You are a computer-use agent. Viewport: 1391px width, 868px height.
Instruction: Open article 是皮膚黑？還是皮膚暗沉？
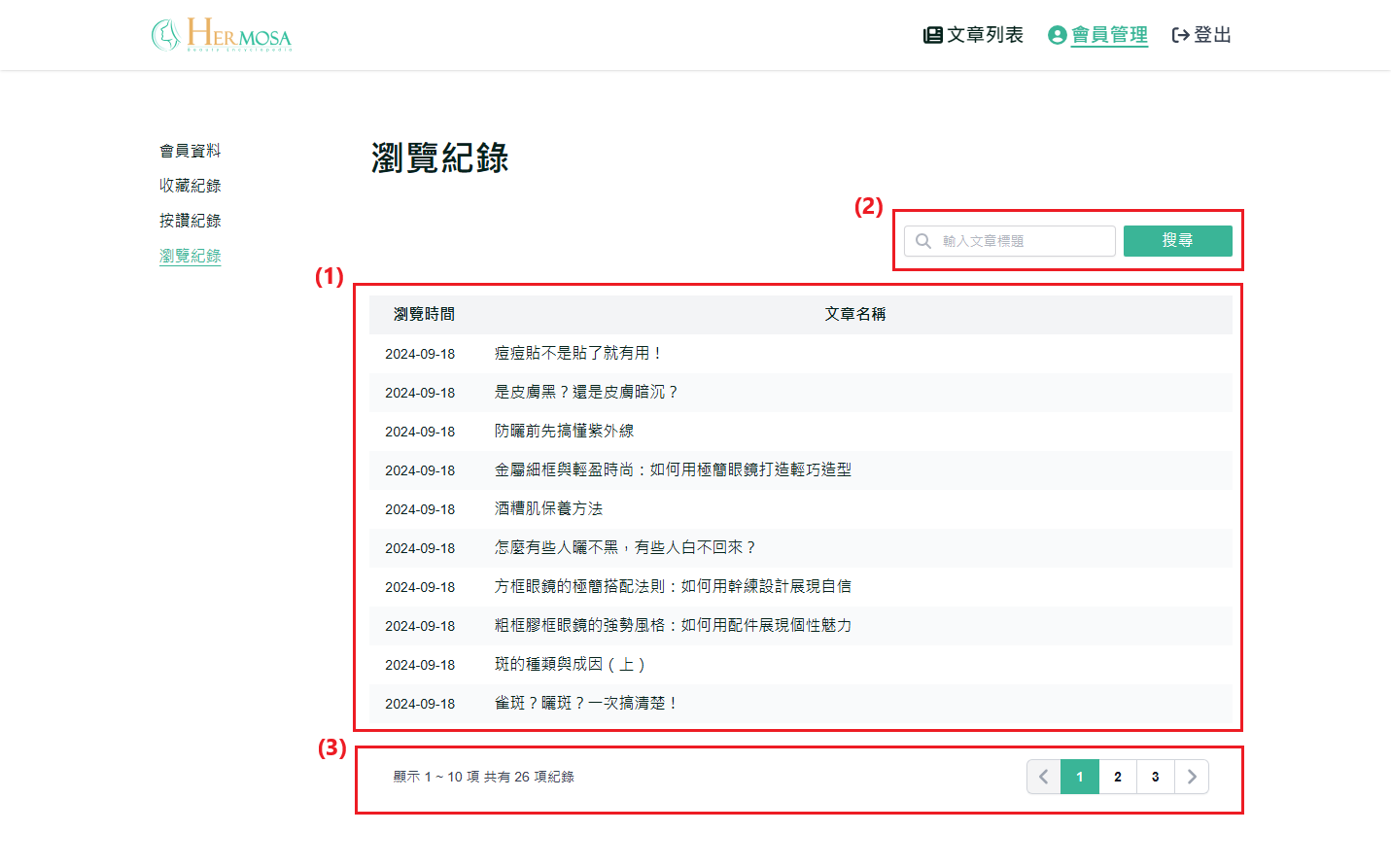[587, 392]
